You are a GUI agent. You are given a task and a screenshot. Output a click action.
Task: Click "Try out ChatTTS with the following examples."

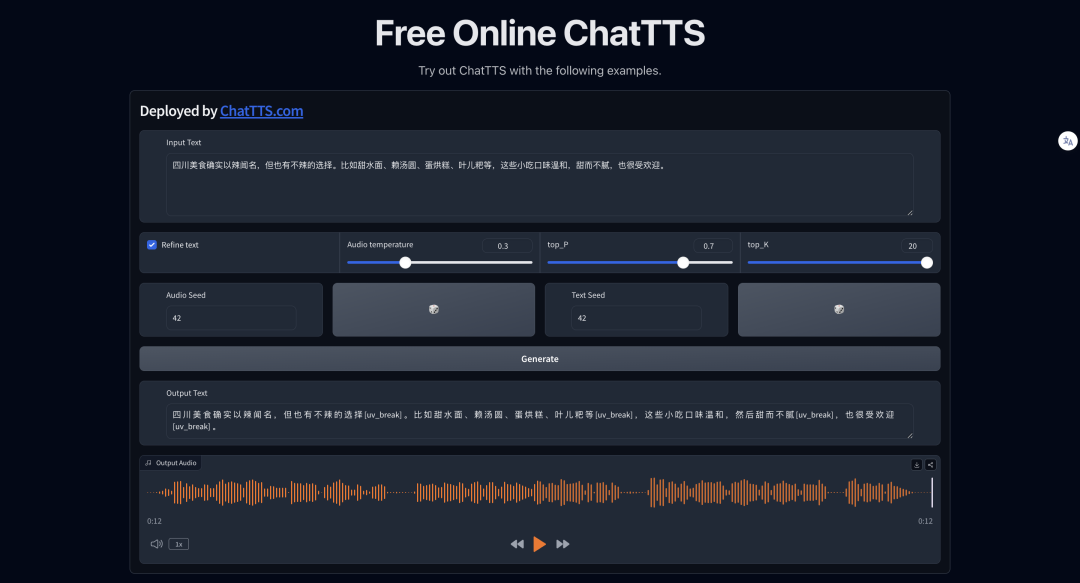[539, 70]
